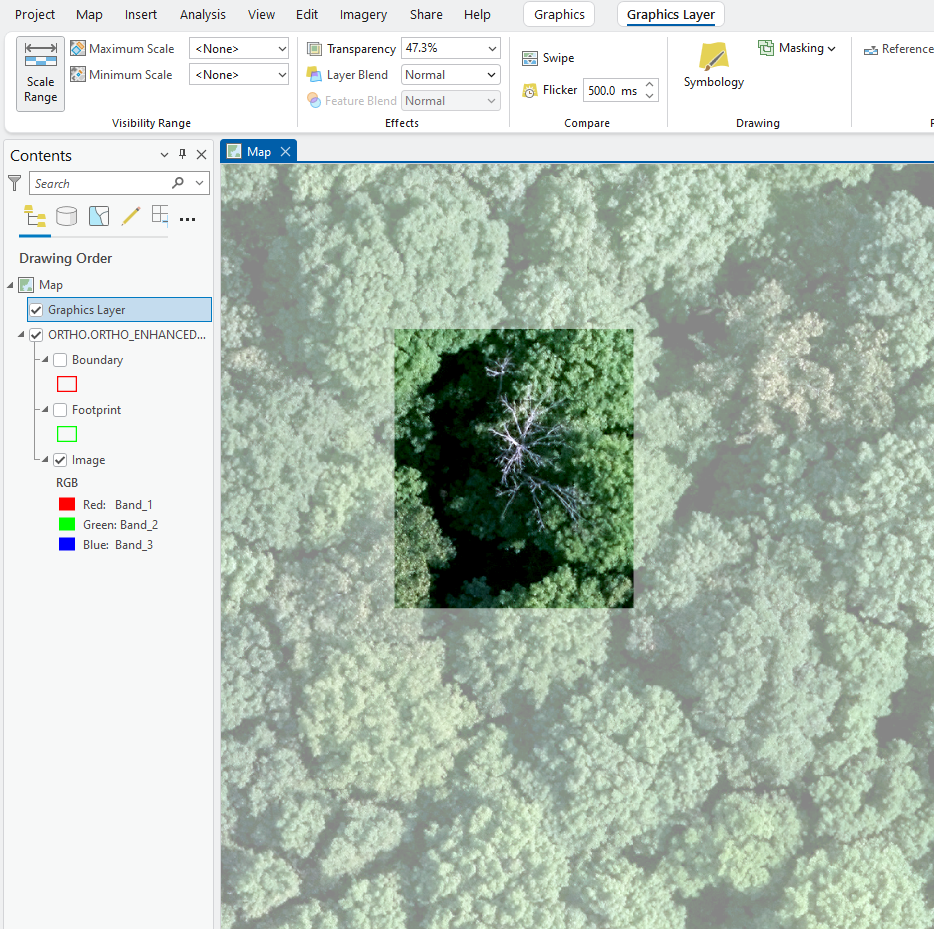The height and width of the screenshot is (929, 934).
Task: Collapse the Map tree node
Action: coord(10,285)
